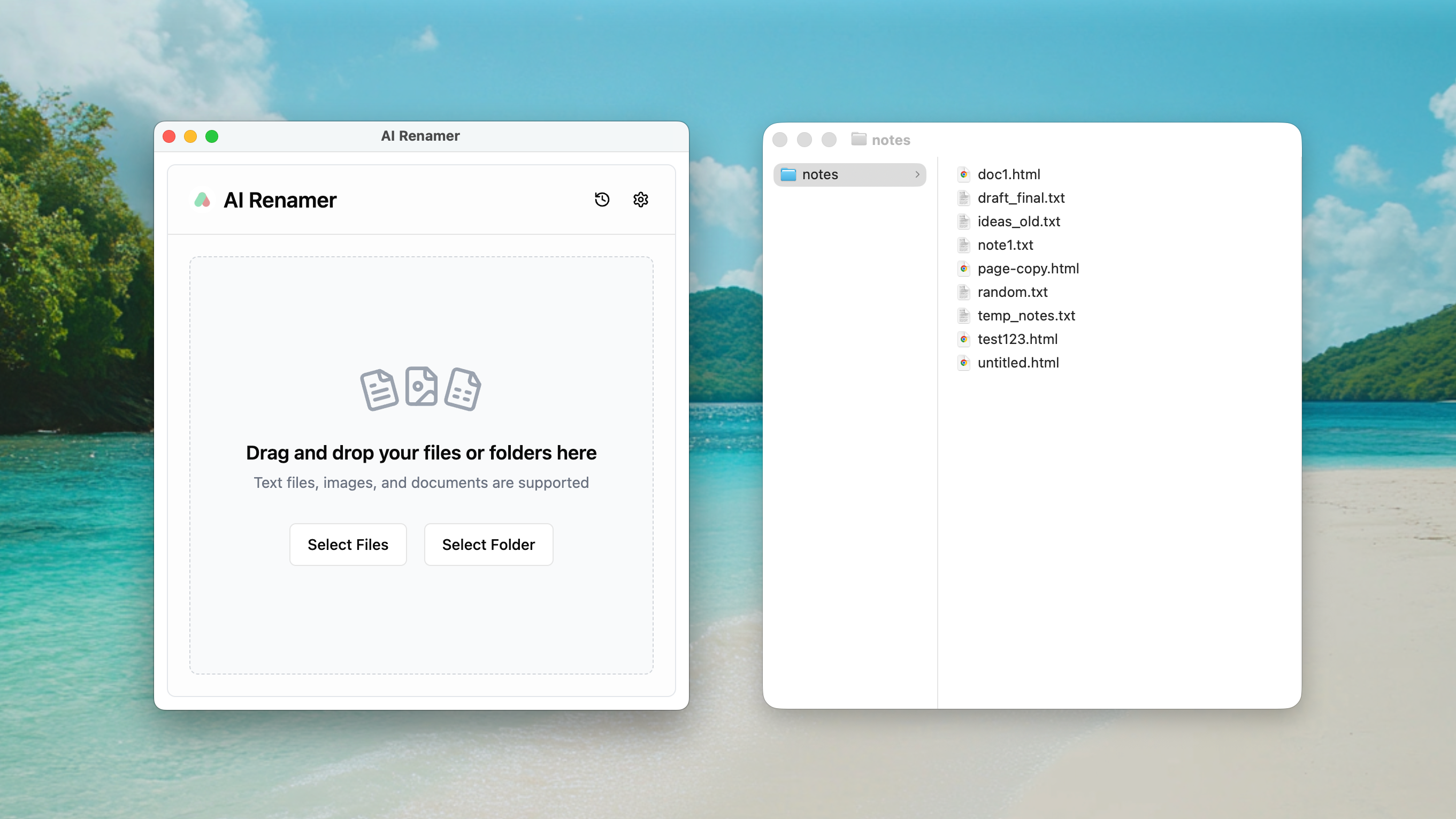Select the test123.html file
The width and height of the screenshot is (1456, 819).
click(x=1017, y=339)
